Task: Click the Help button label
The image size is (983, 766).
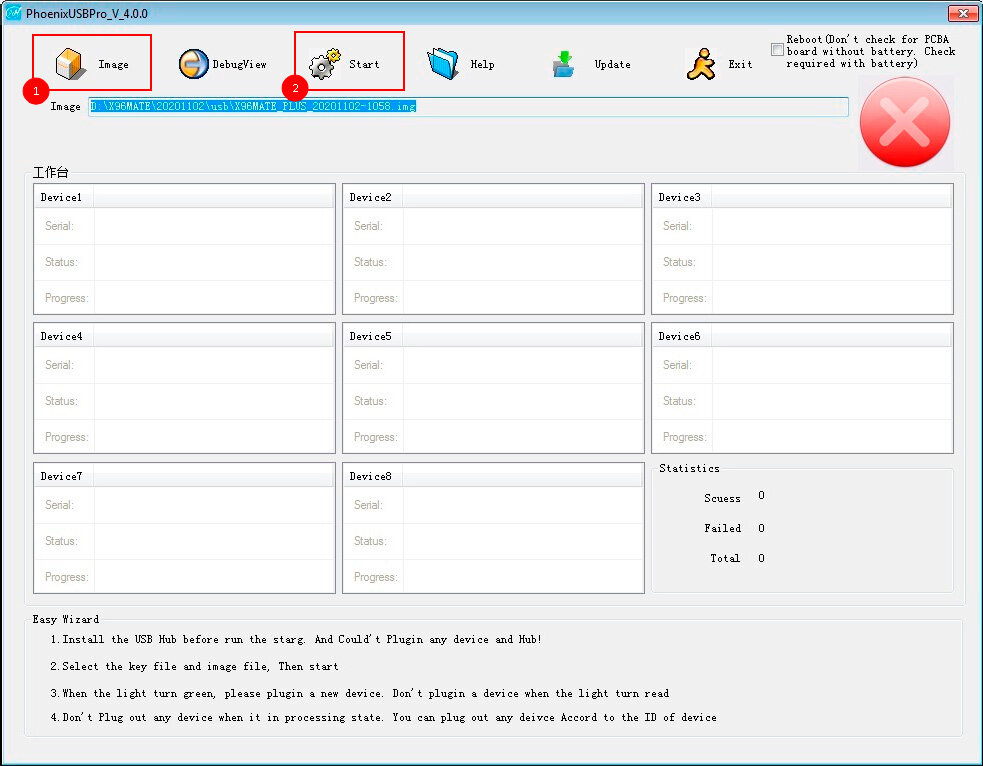Action: pyautogui.click(x=483, y=64)
